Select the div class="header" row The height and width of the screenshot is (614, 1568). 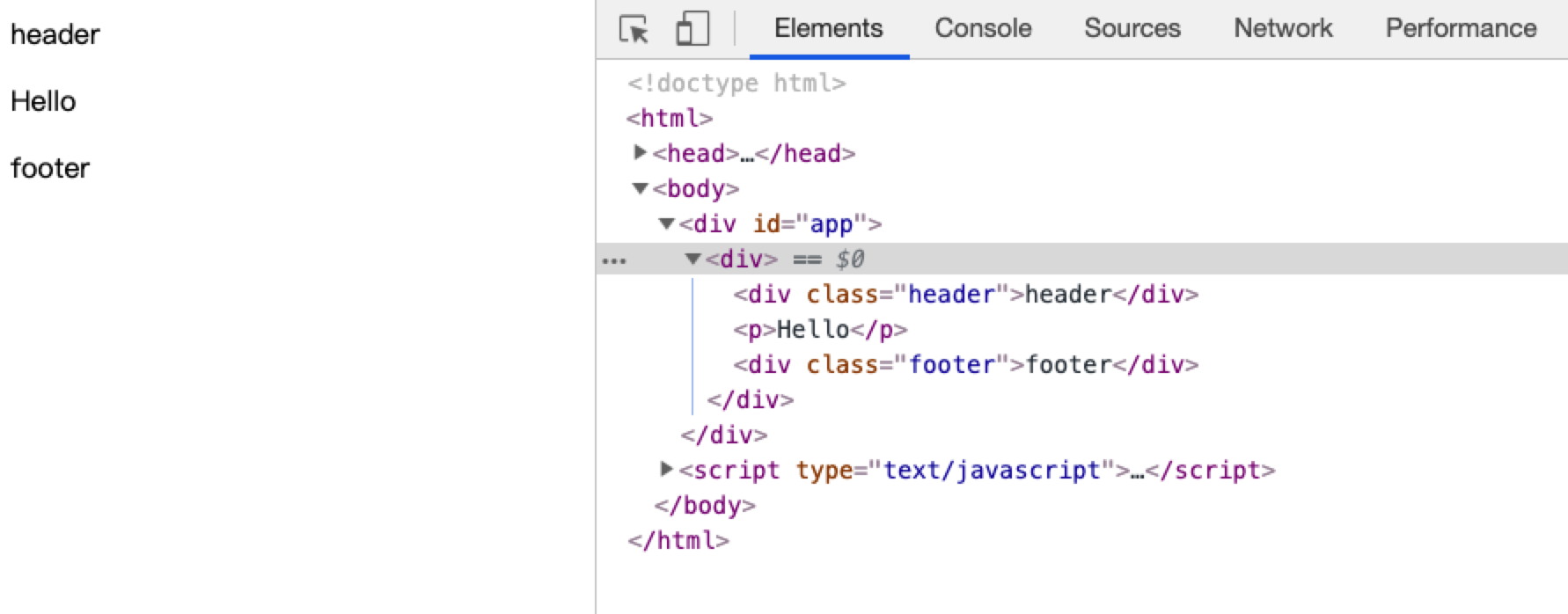[966, 294]
